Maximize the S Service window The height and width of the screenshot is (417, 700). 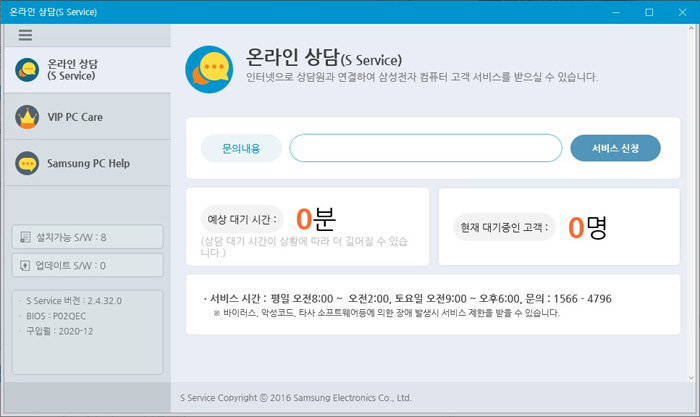point(649,12)
